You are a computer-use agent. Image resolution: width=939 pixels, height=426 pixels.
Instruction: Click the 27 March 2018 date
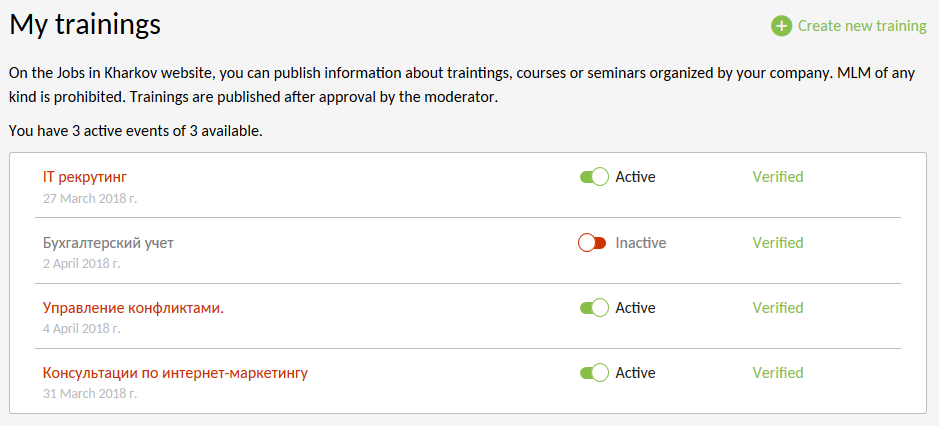pos(90,198)
